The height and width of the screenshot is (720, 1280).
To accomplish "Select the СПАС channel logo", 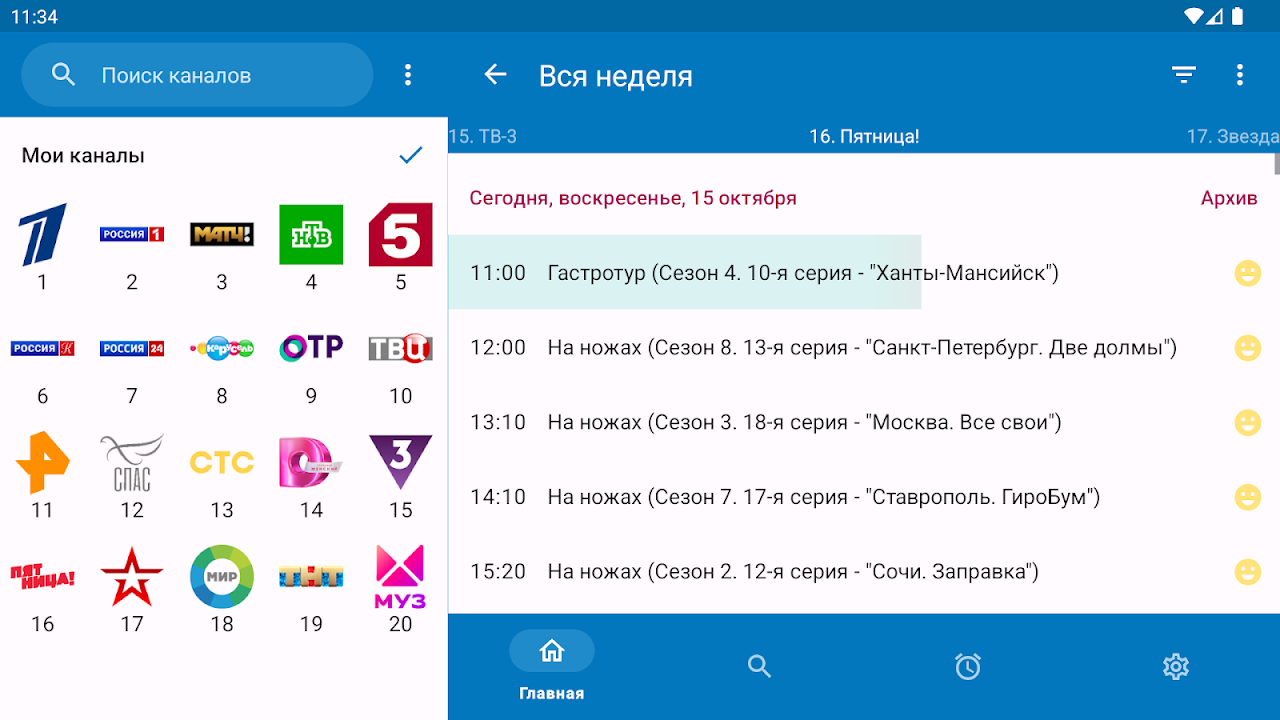I will click(132, 463).
